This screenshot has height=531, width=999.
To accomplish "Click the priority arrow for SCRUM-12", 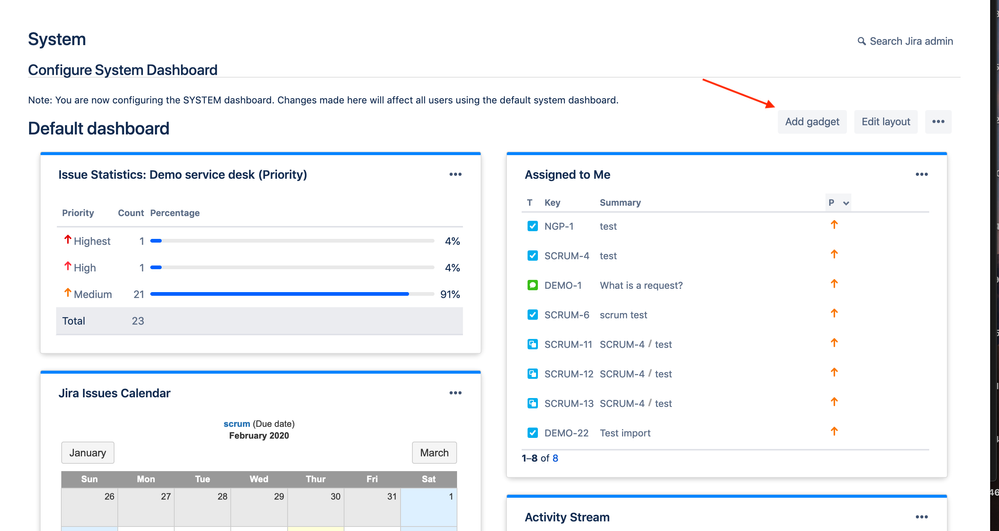I will pos(833,372).
